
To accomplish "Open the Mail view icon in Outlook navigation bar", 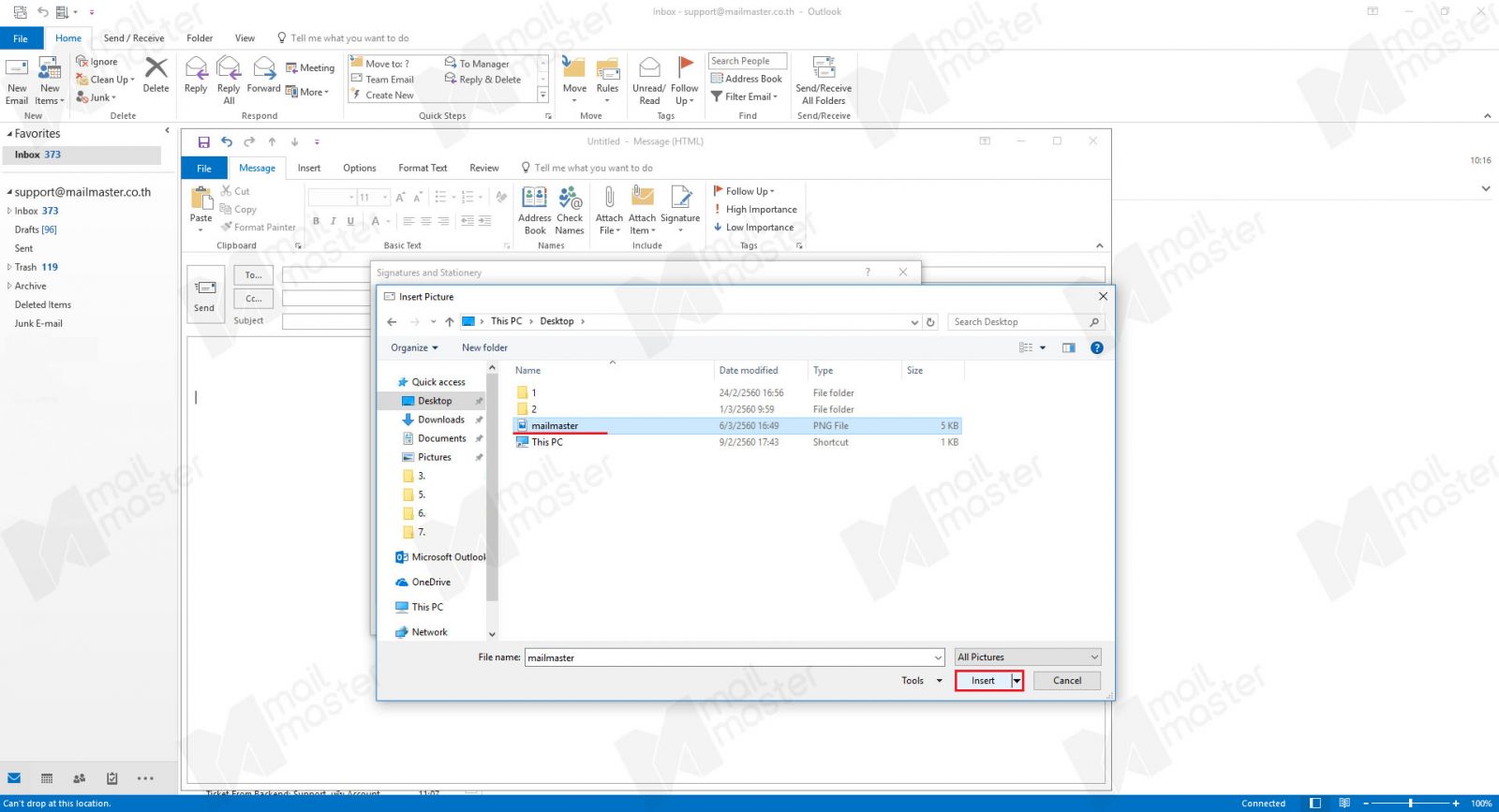I will (14, 778).
